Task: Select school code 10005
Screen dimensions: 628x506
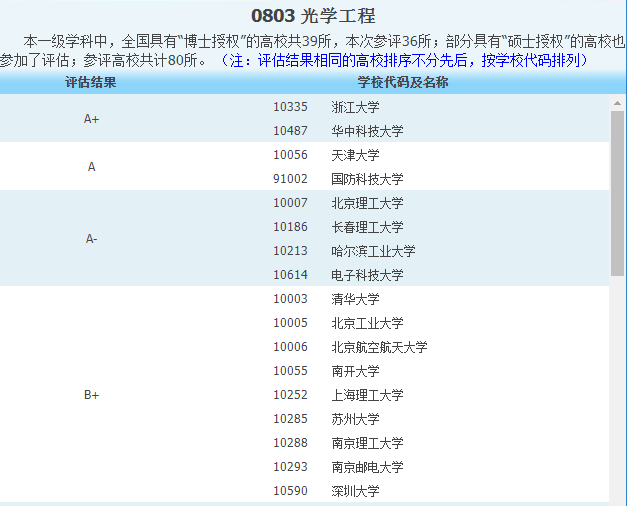Action: point(290,323)
